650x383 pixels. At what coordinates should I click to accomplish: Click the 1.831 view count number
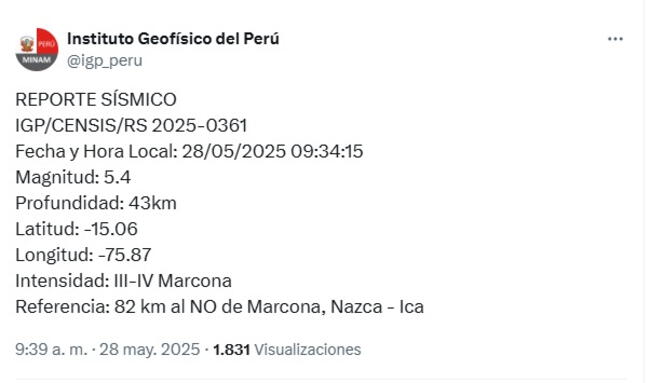pos(231,350)
